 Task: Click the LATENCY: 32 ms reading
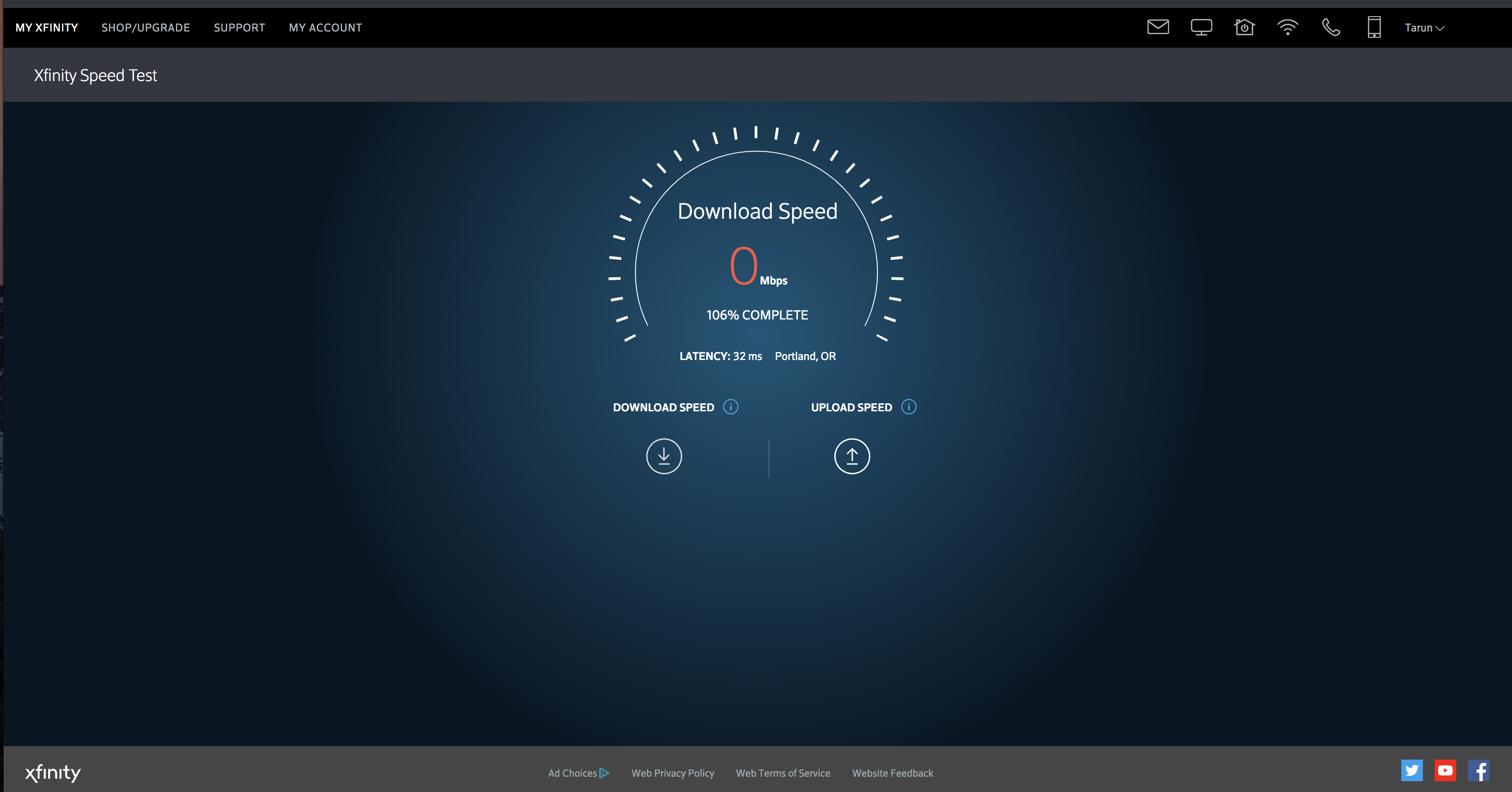click(720, 356)
